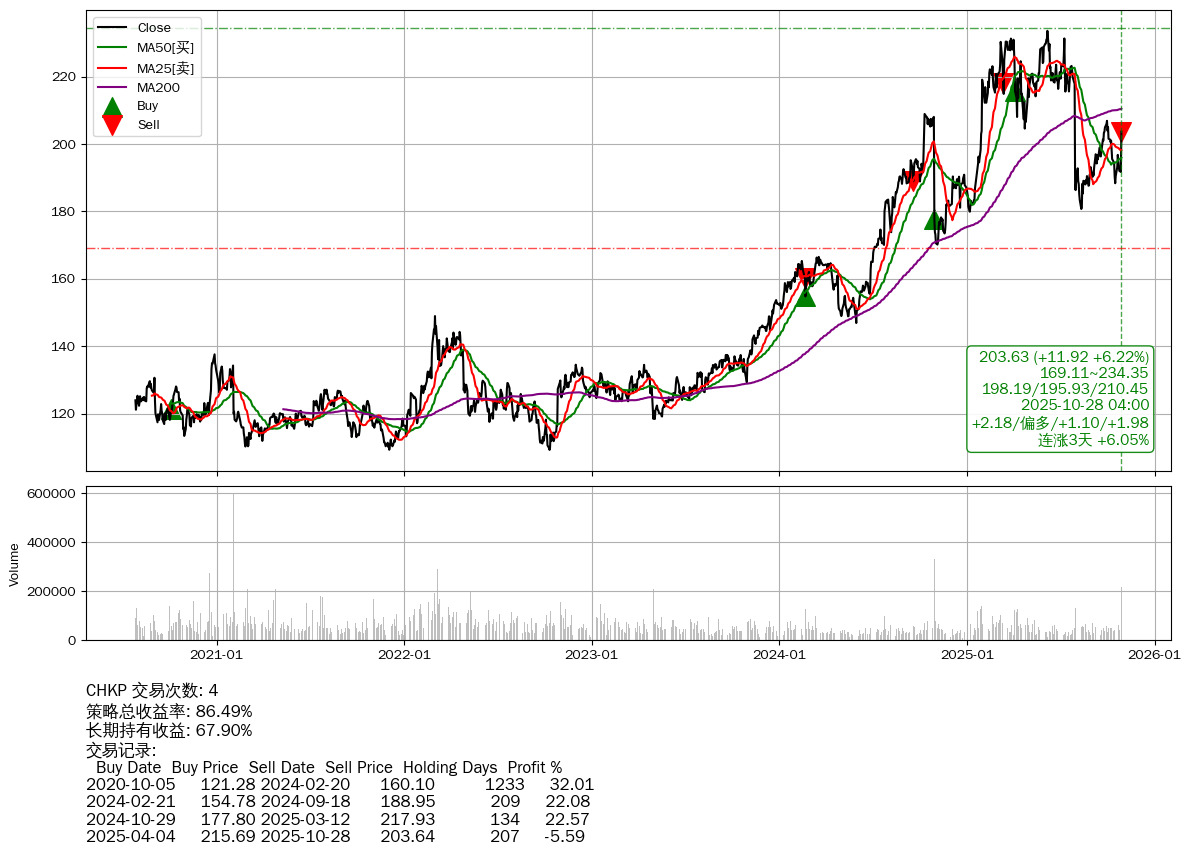Viewport: 1191px width, 855px height.
Task: Click the red Sell triangle in the legend
Action: (x=113, y=125)
